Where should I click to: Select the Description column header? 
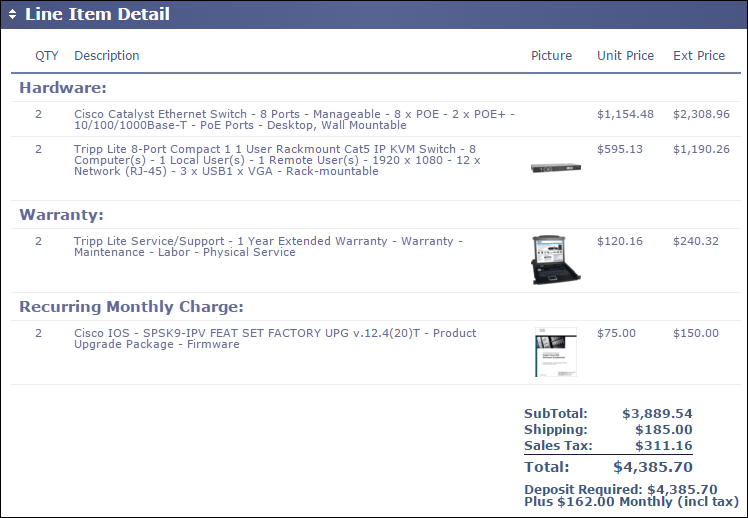pos(107,56)
